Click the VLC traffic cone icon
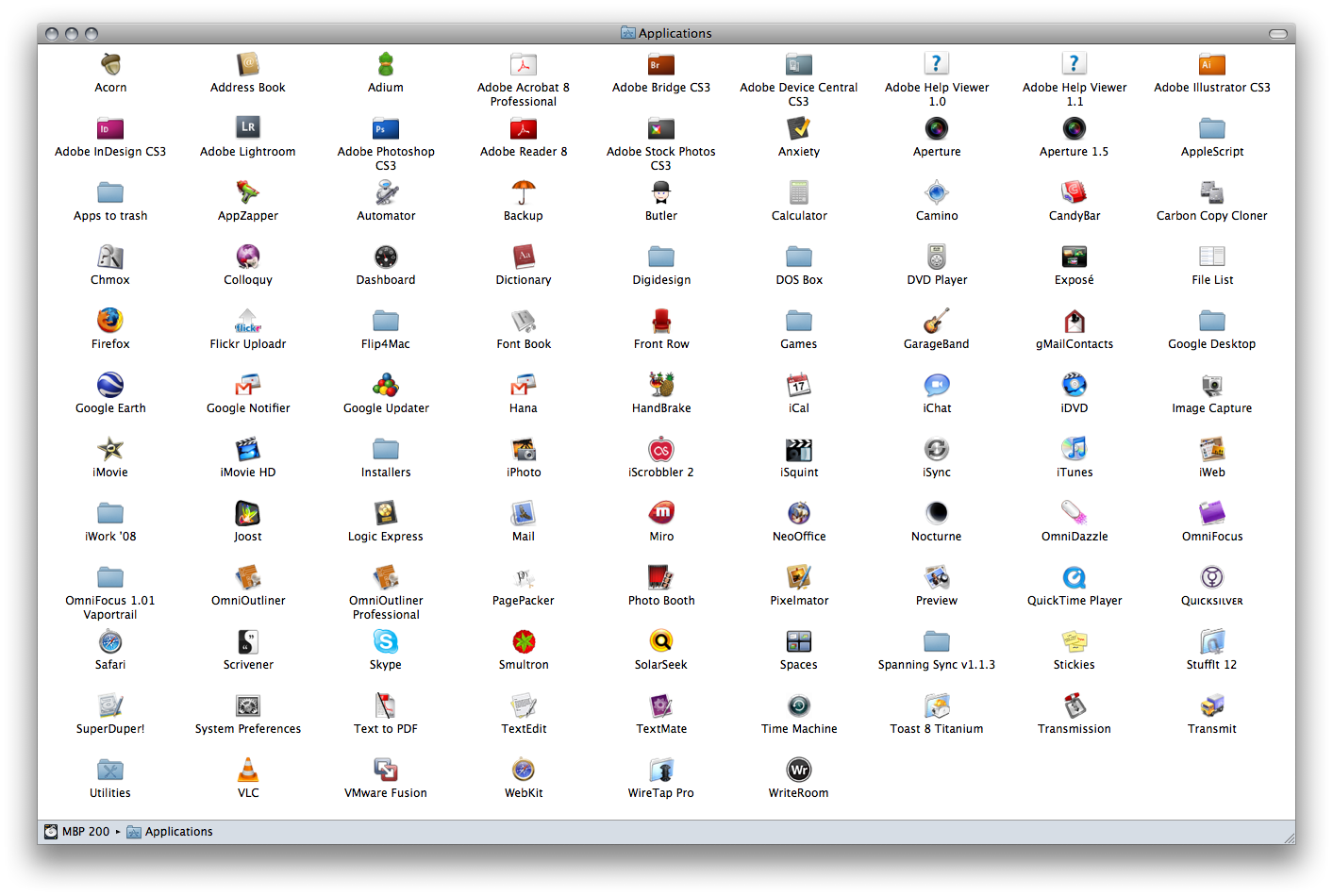 click(x=248, y=770)
